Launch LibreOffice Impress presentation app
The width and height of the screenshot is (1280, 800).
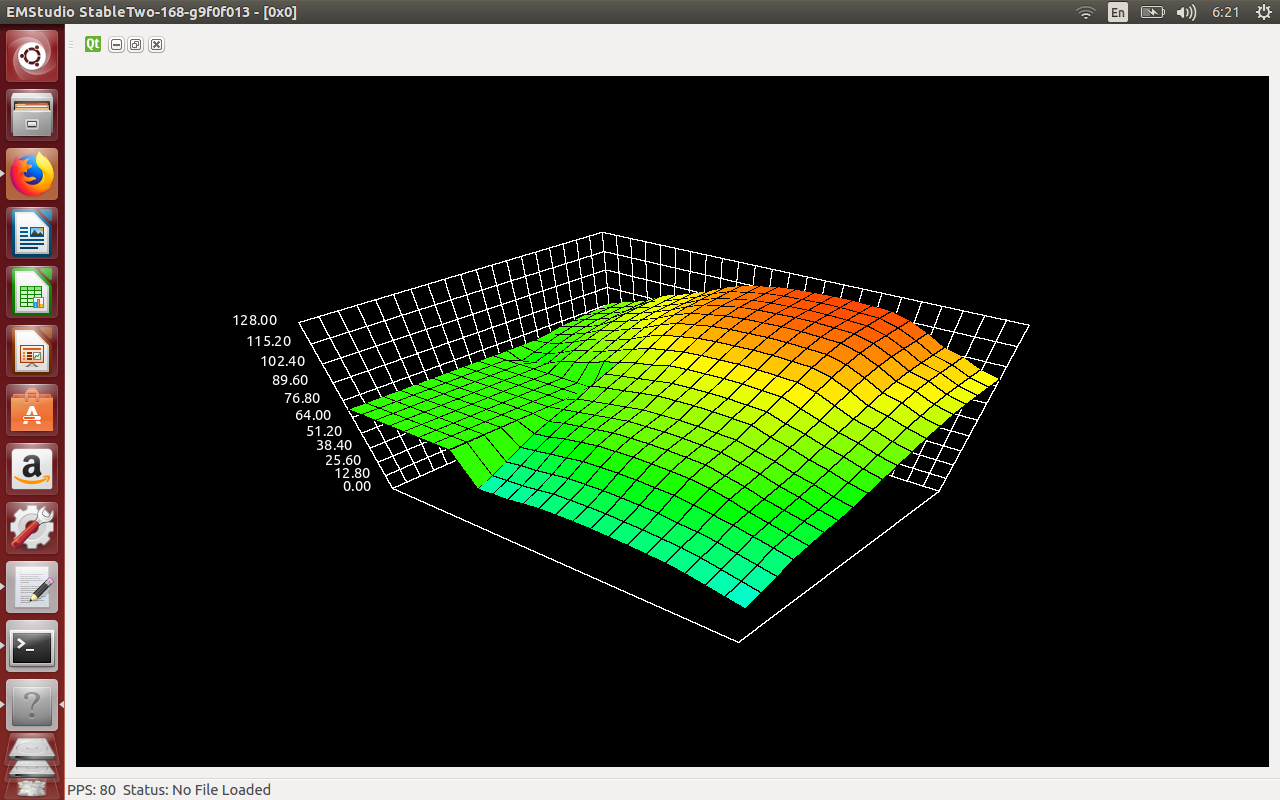(32, 351)
